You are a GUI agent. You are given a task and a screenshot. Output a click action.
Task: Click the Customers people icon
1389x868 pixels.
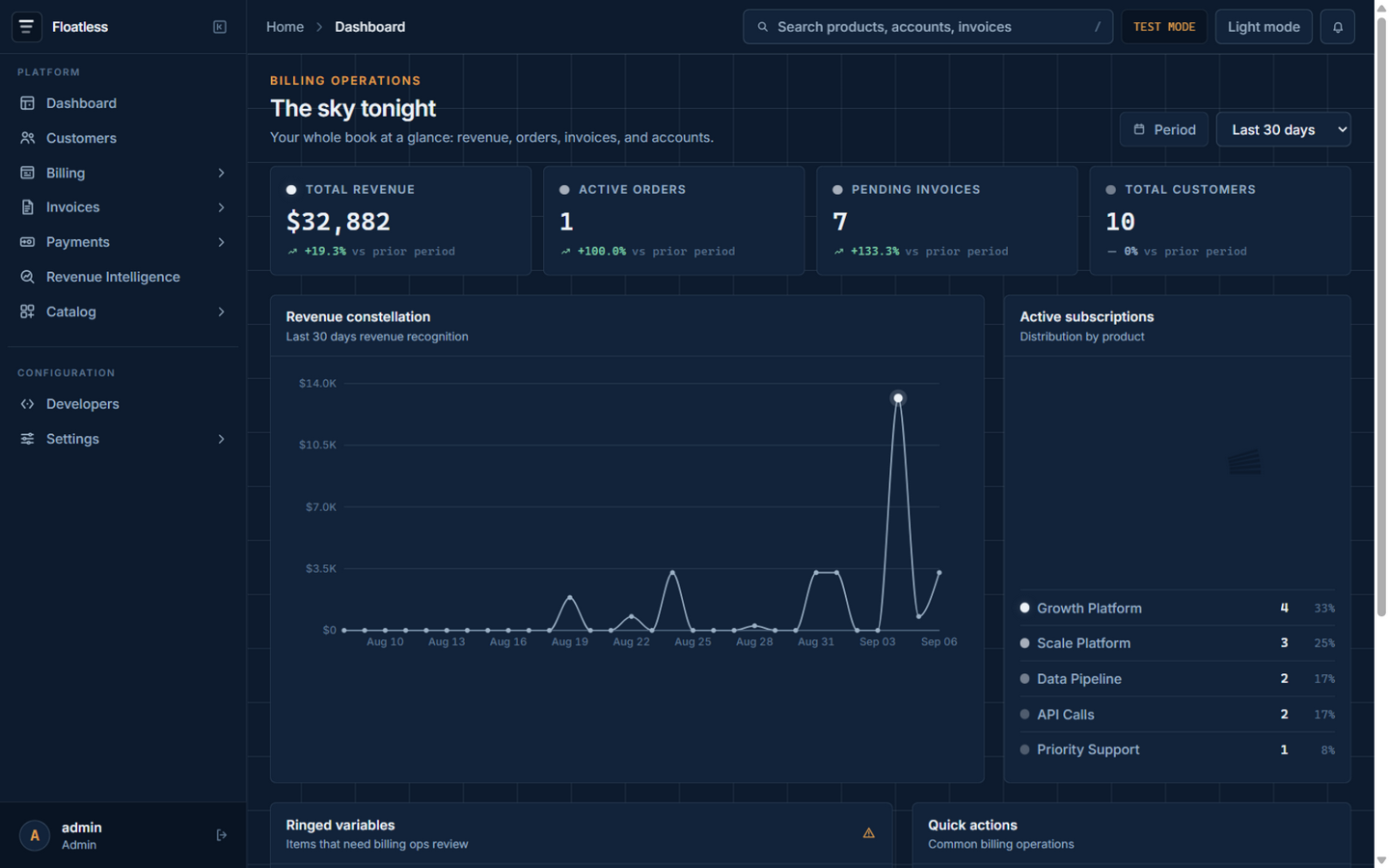(x=27, y=138)
